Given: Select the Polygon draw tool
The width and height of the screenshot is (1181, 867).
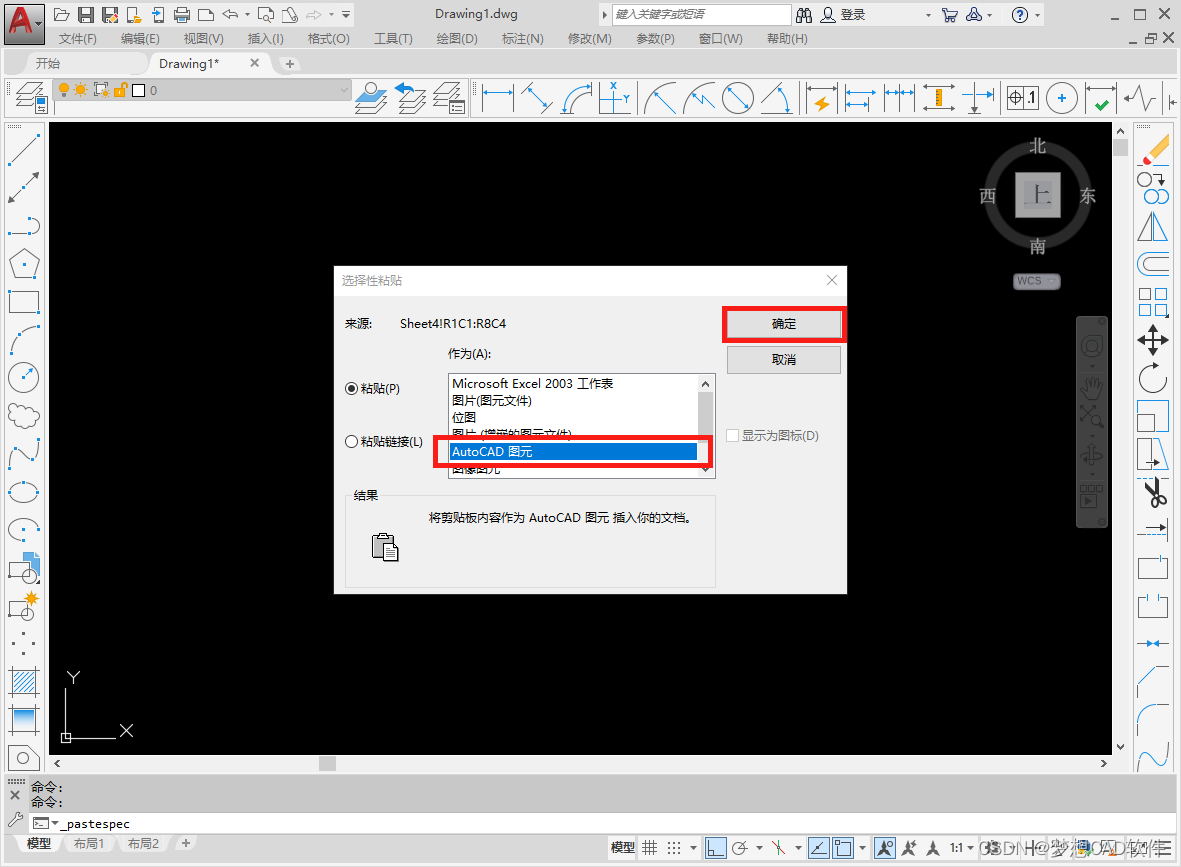Looking at the screenshot, I should tap(23, 264).
